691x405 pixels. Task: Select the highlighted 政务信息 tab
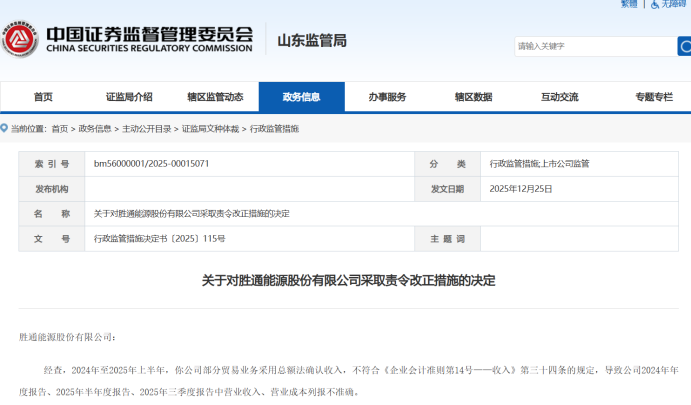click(x=301, y=97)
